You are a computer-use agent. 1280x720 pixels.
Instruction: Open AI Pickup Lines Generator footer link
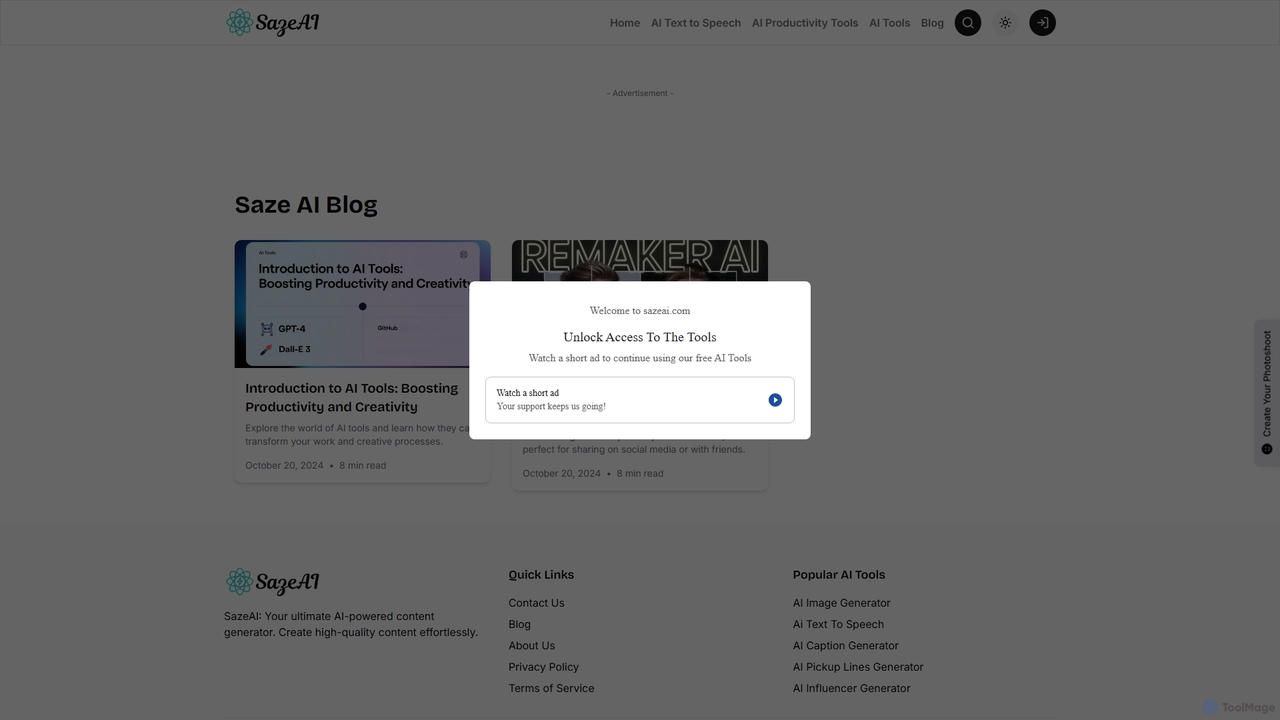click(x=858, y=667)
